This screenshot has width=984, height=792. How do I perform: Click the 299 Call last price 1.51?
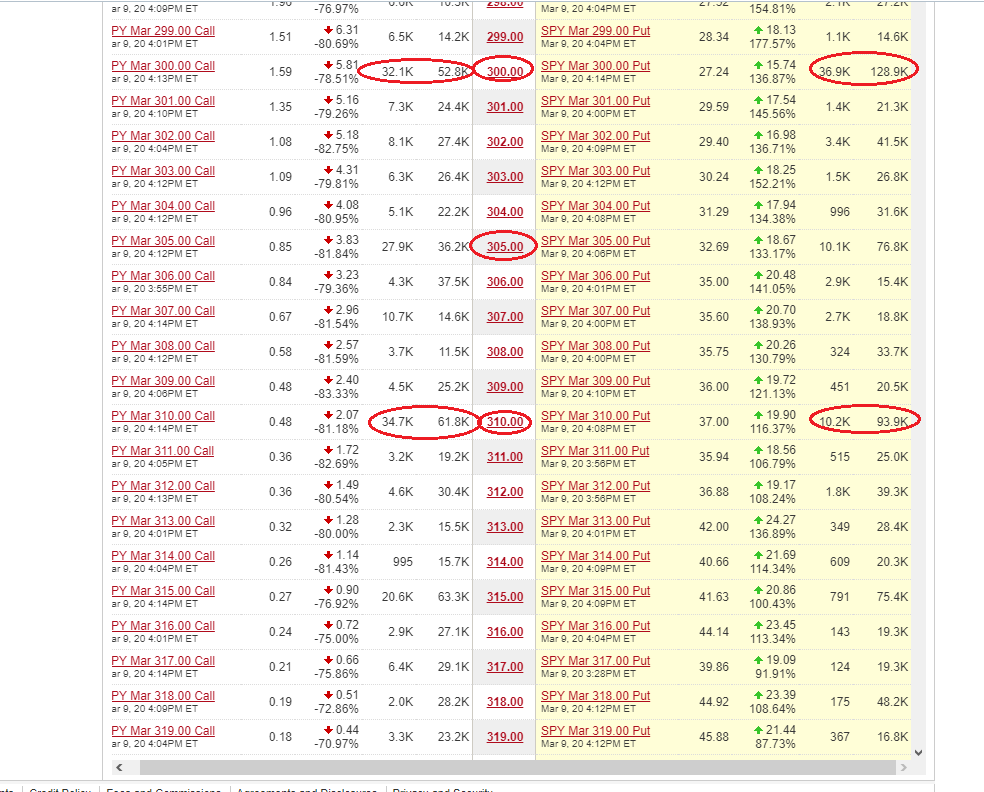point(281,37)
